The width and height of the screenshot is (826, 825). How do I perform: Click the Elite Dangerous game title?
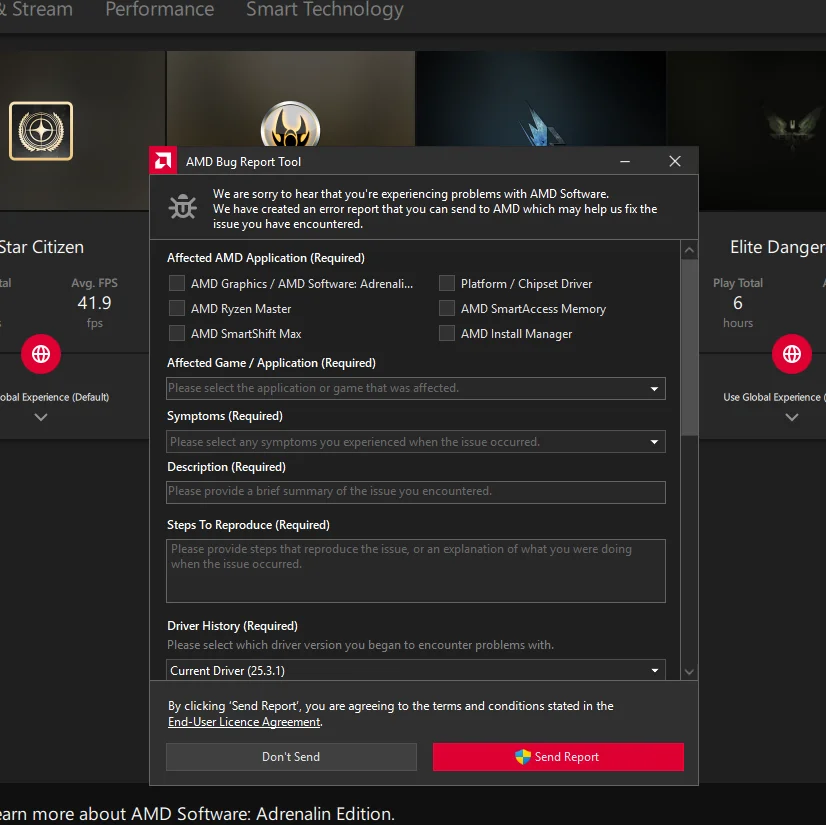[778, 247]
